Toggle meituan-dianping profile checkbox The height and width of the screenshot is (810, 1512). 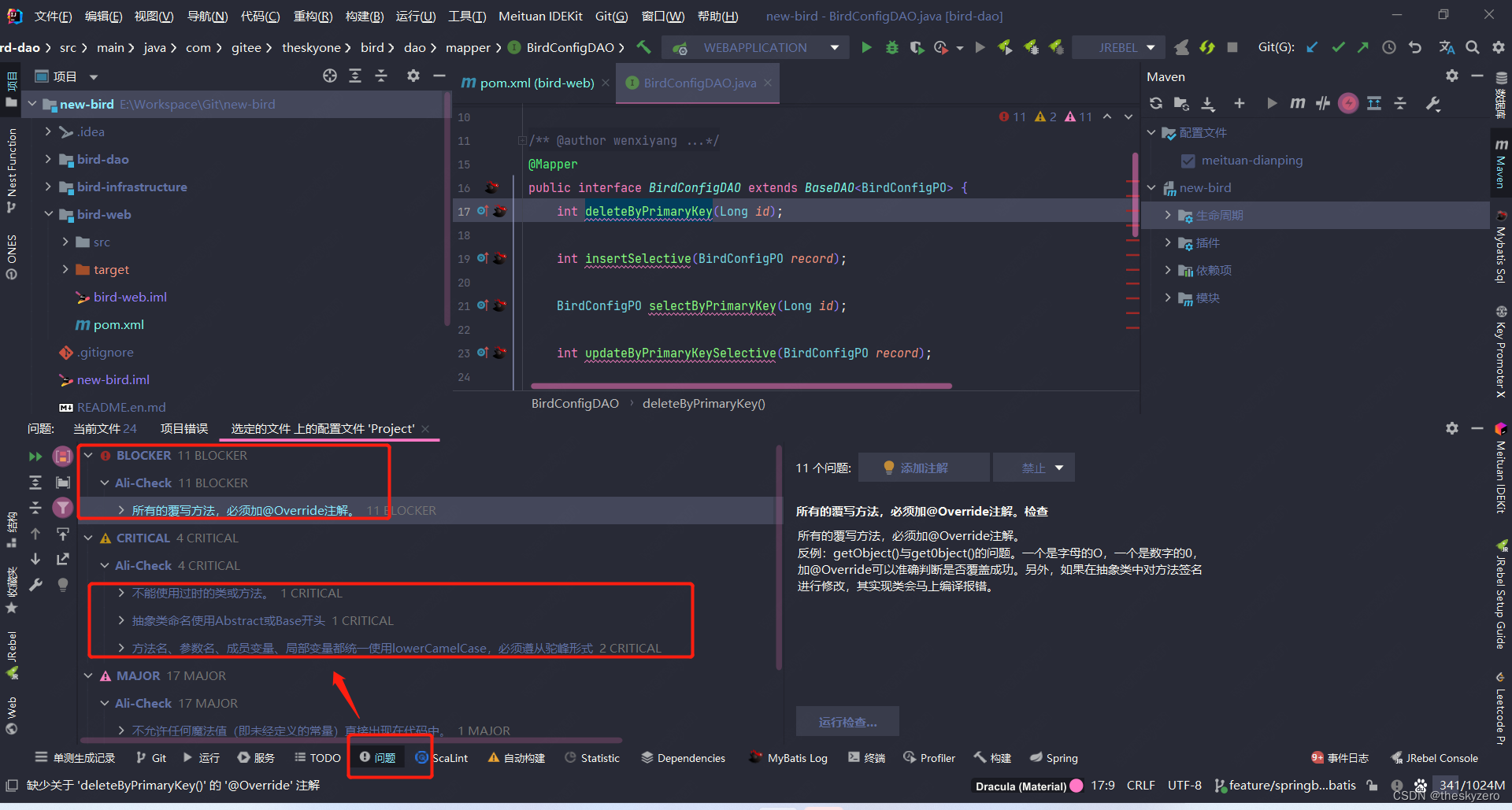point(1188,161)
